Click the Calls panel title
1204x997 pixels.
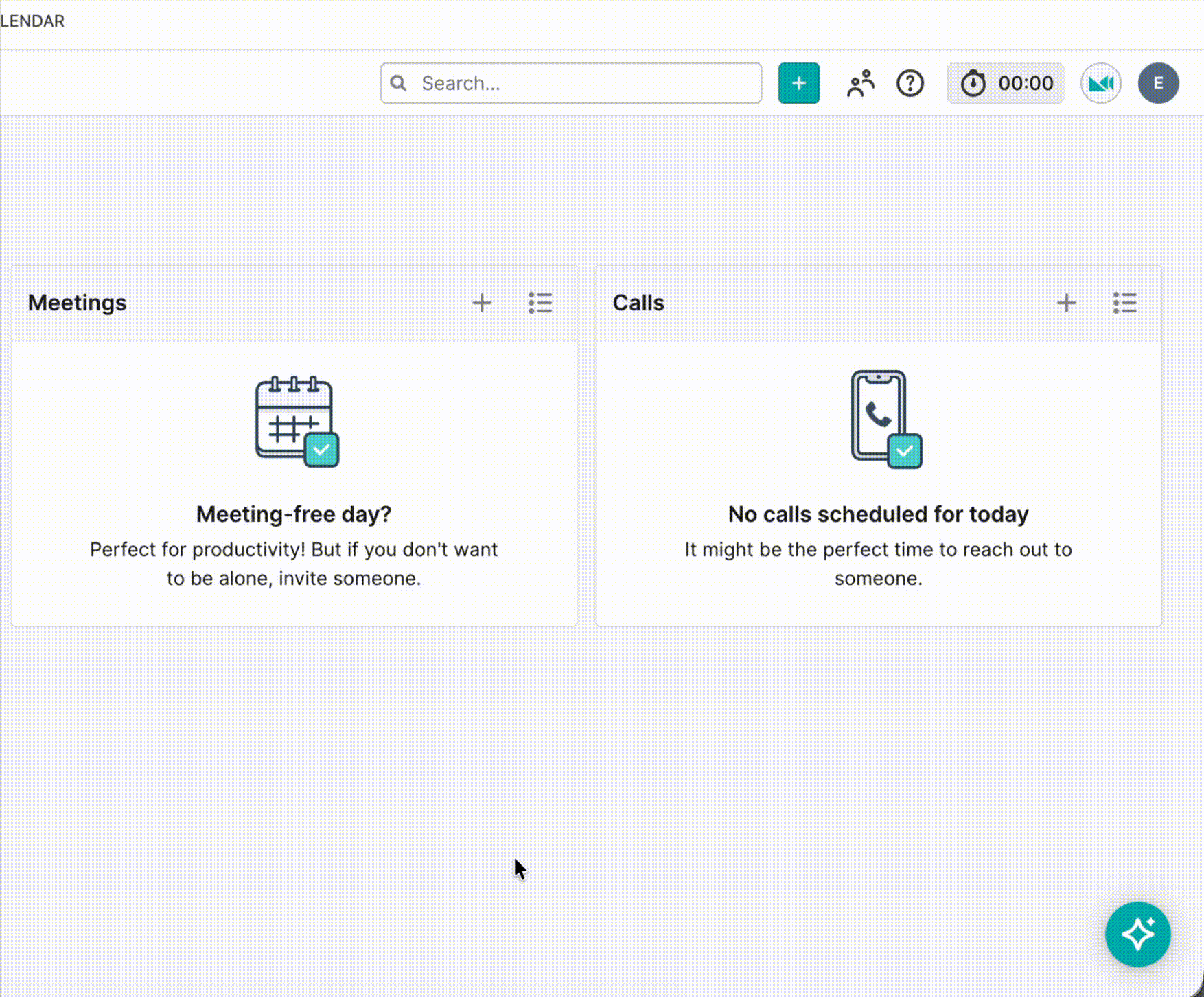click(x=638, y=303)
